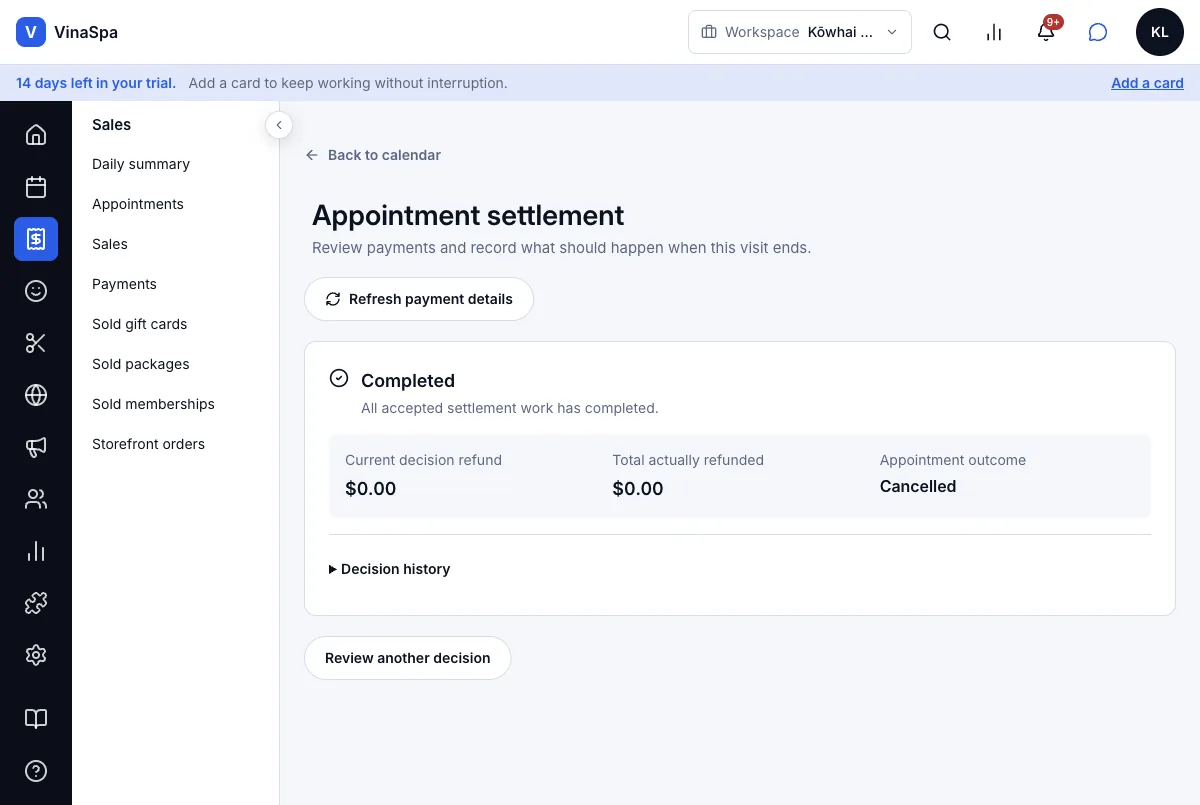1200x805 pixels.
Task: Open the chat messages icon
Action: 1098,32
